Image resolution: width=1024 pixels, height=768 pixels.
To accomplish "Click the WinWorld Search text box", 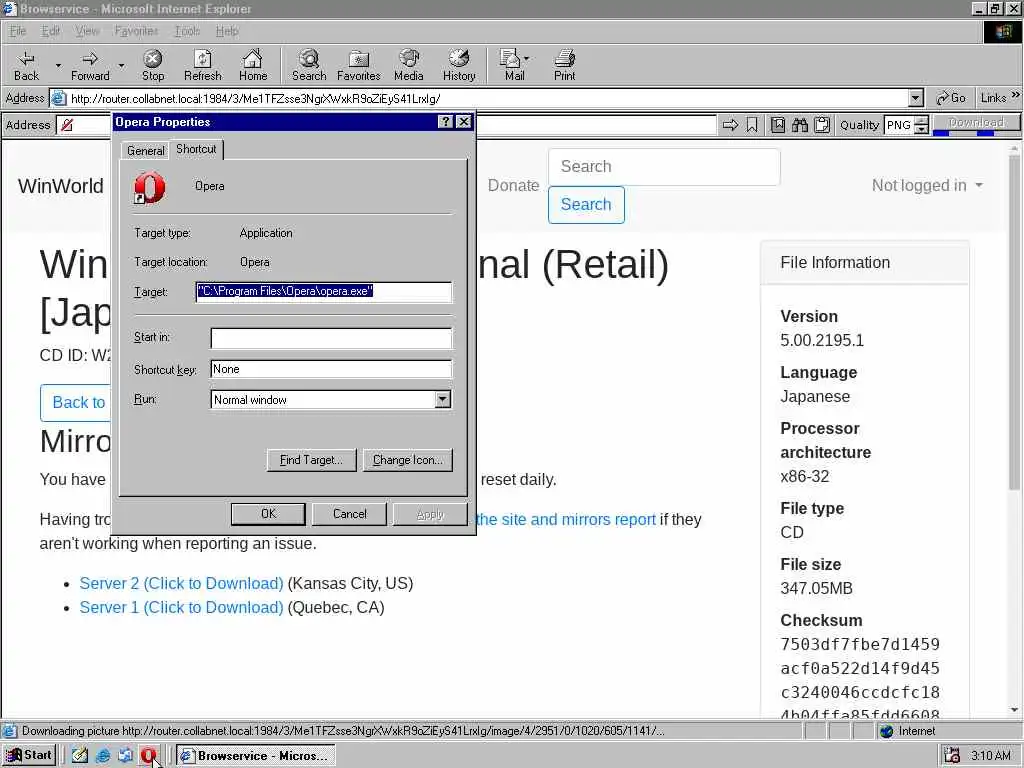I will (x=664, y=167).
